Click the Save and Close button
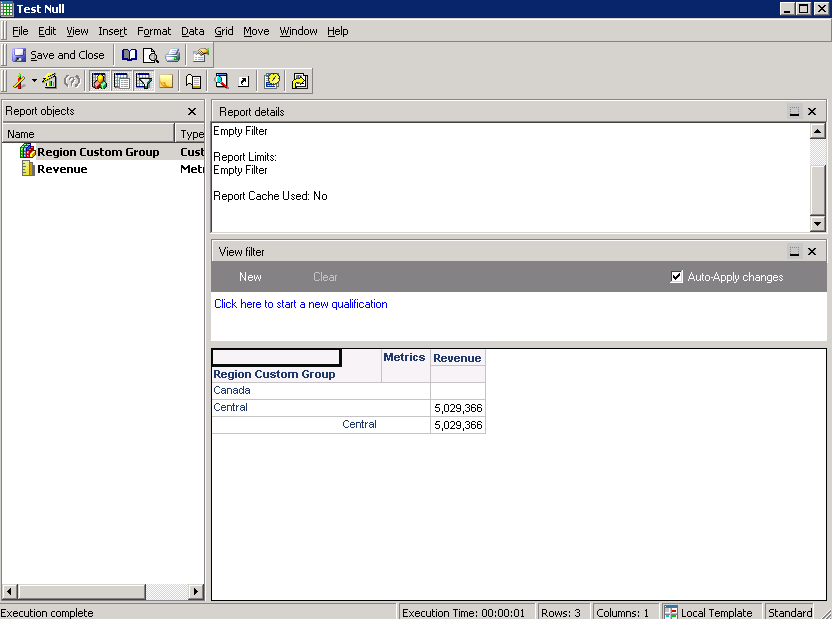 [58, 55]
